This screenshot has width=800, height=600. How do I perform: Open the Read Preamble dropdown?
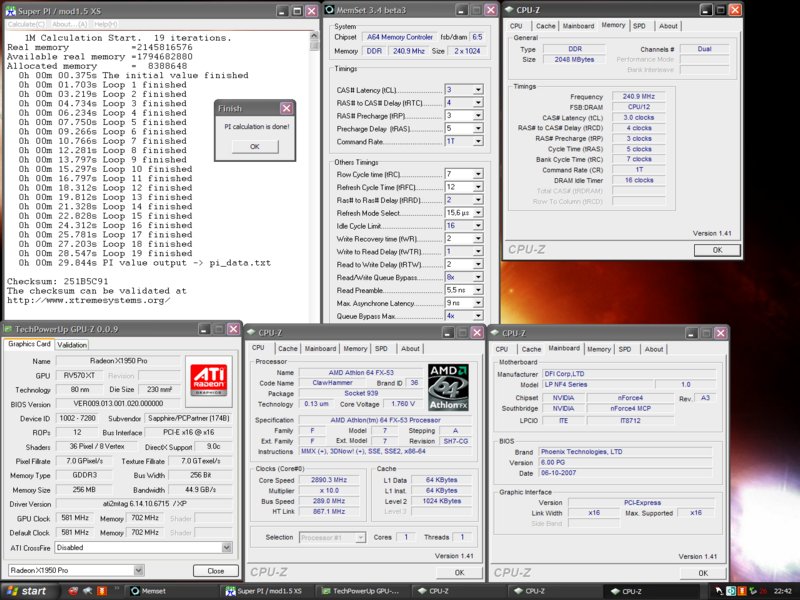coord(478,290)
